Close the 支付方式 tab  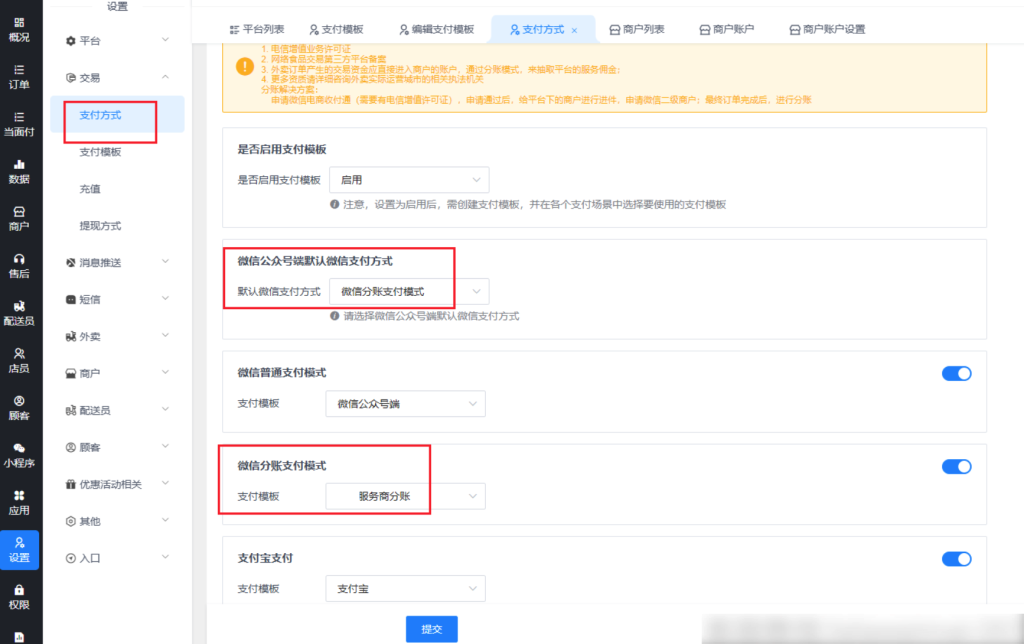point(574,31)
